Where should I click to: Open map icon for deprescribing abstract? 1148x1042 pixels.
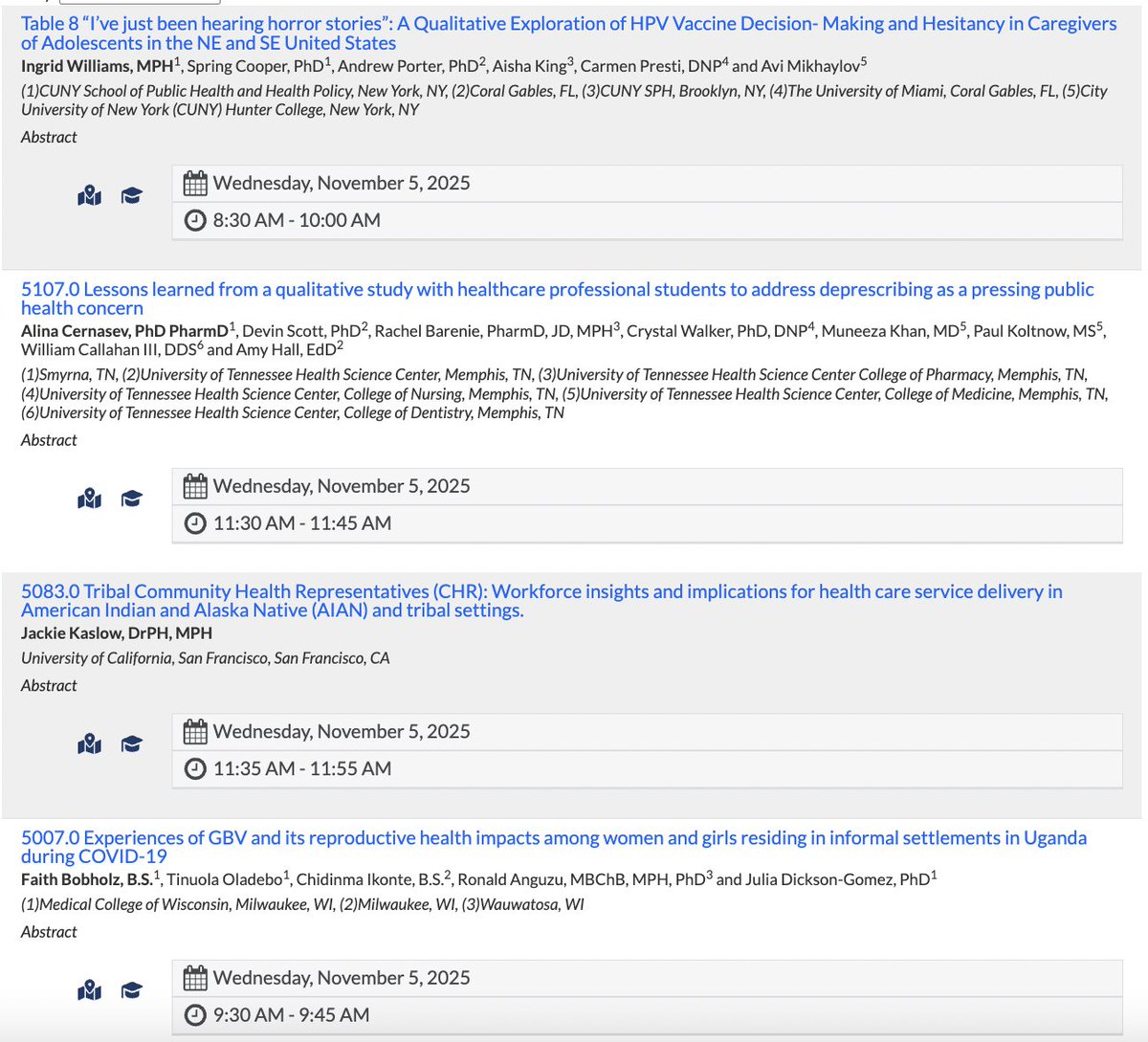click(89, 499)
